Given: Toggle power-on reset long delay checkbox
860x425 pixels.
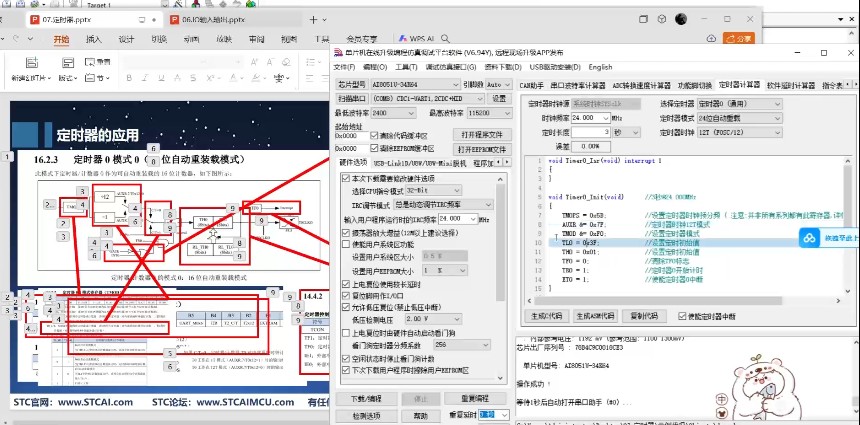Looking at the screenshot, I should point(346,285).
